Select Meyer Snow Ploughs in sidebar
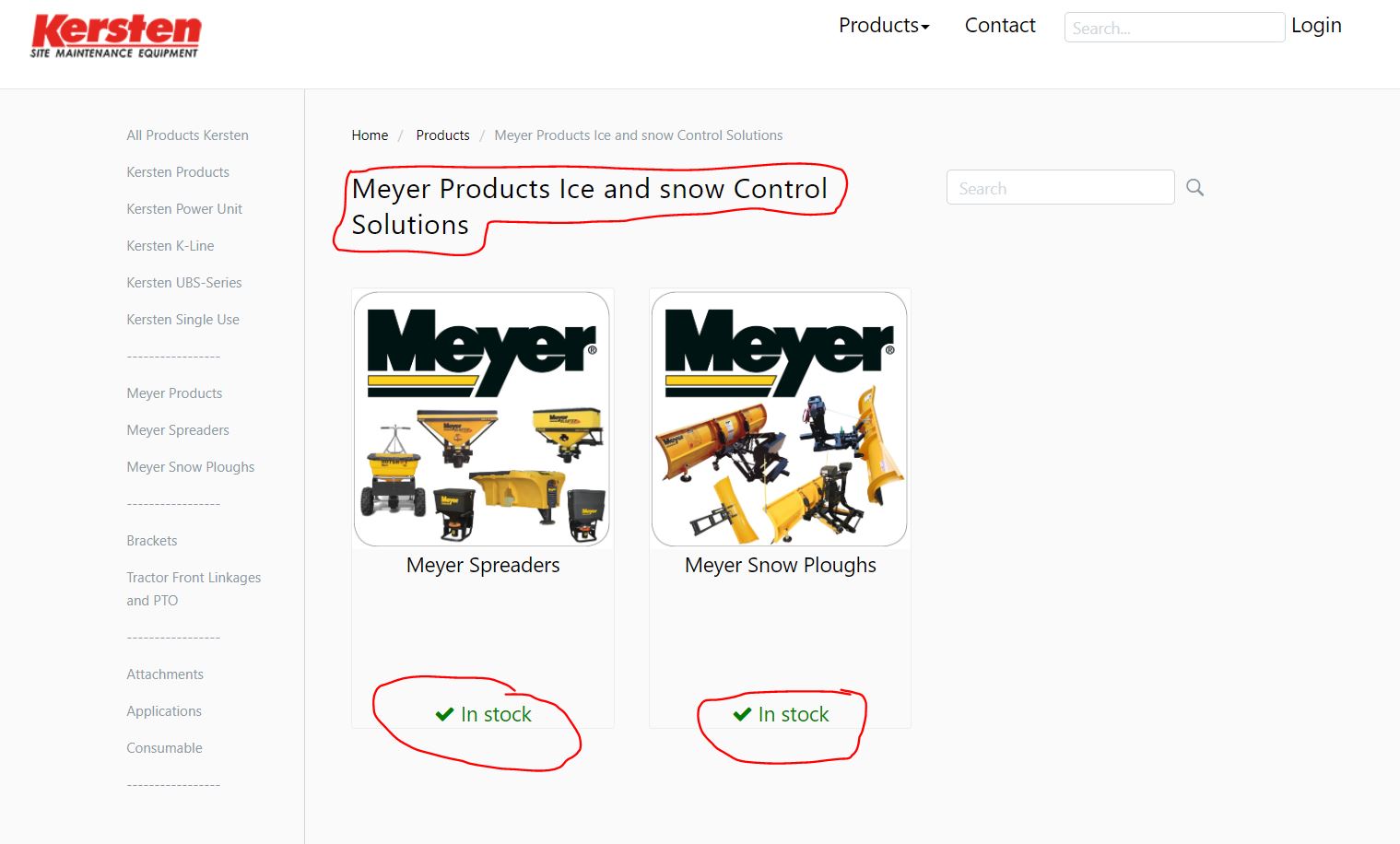Screen dimensions: 1400x844 tap(191, 467)
